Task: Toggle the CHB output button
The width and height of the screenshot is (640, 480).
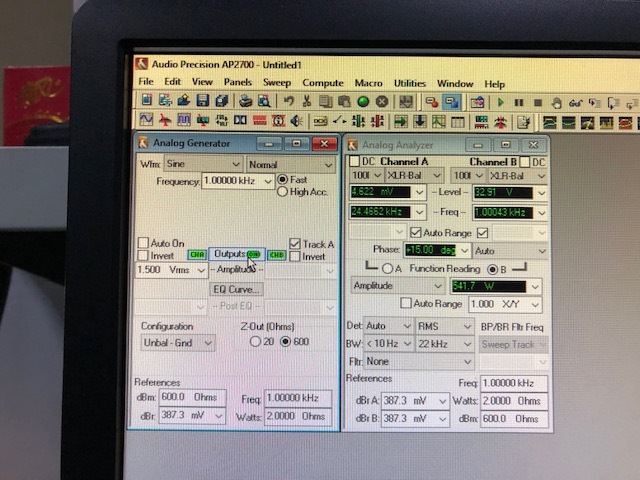Action: (277, 255)
